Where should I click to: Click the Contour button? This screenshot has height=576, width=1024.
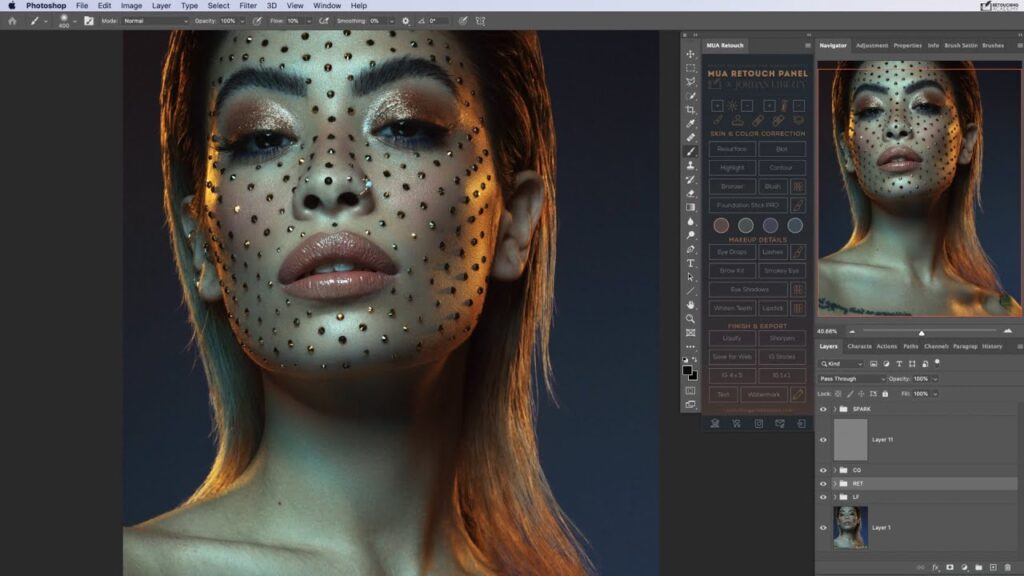(781, 168)
